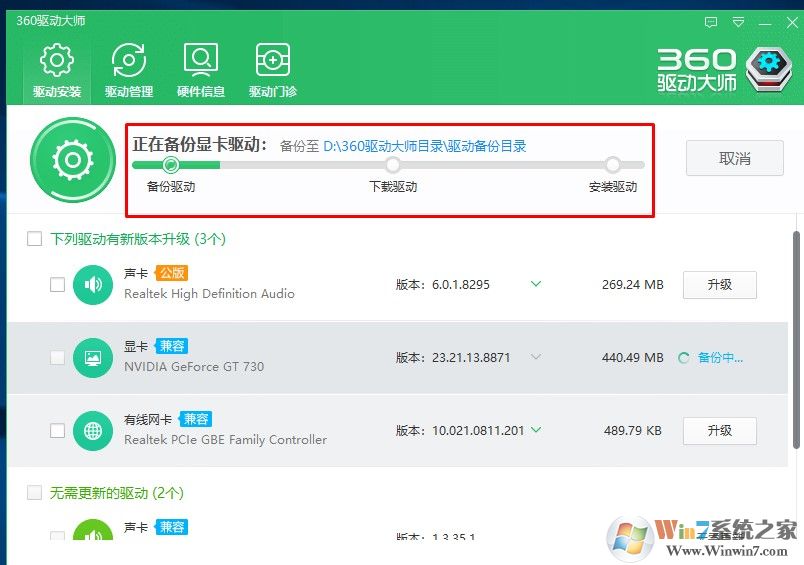This screenshot has height=565, width=804.
Task: Click the 360驱动大师 logo icon
Action: pyautogui.click(x=769, y=69)
